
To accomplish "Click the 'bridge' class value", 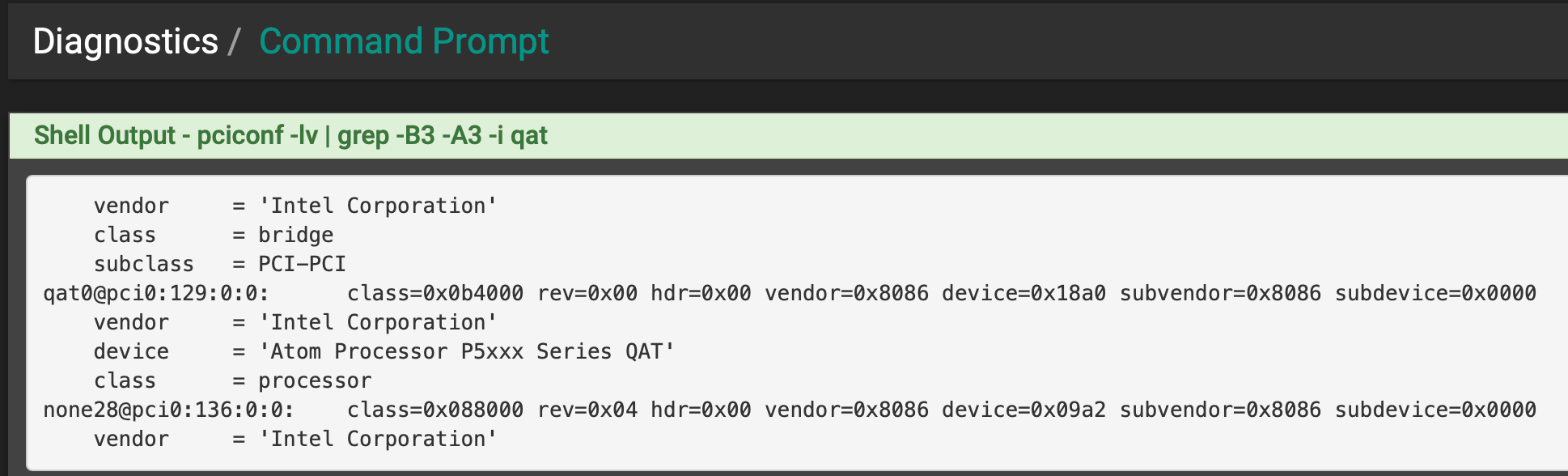I will click(295, 235).
